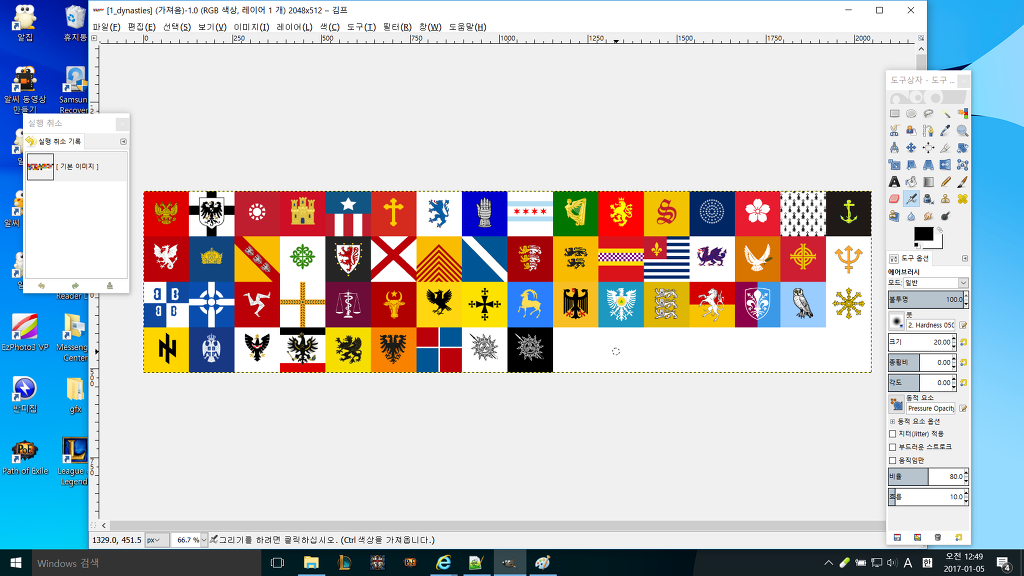This screenshot has width=1024, height=576.
Task: Open the 실행 취소 기록 tab configuration menu
Action: coord(123,141)
